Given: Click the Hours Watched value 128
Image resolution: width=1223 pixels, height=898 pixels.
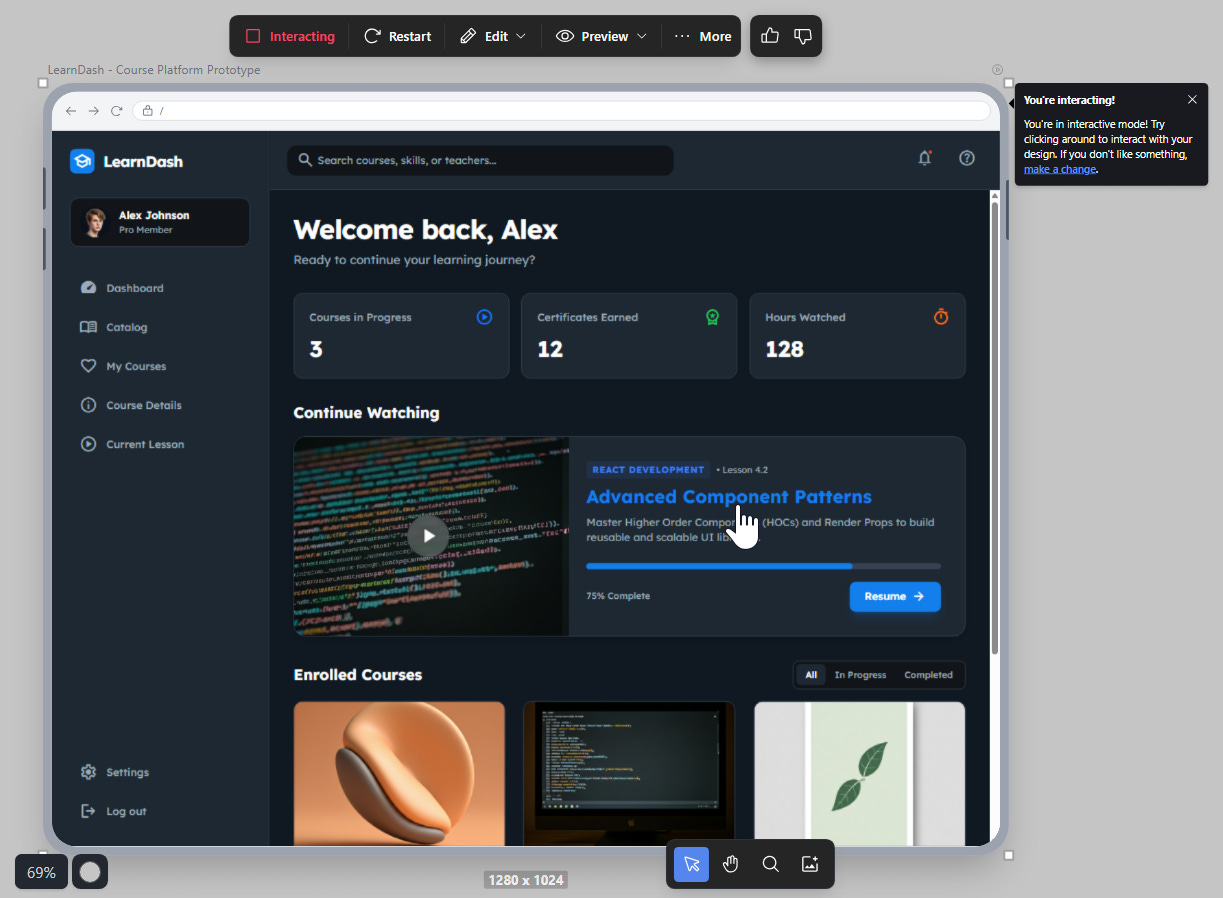Looking at the screenshot, I should pos(784,349).
